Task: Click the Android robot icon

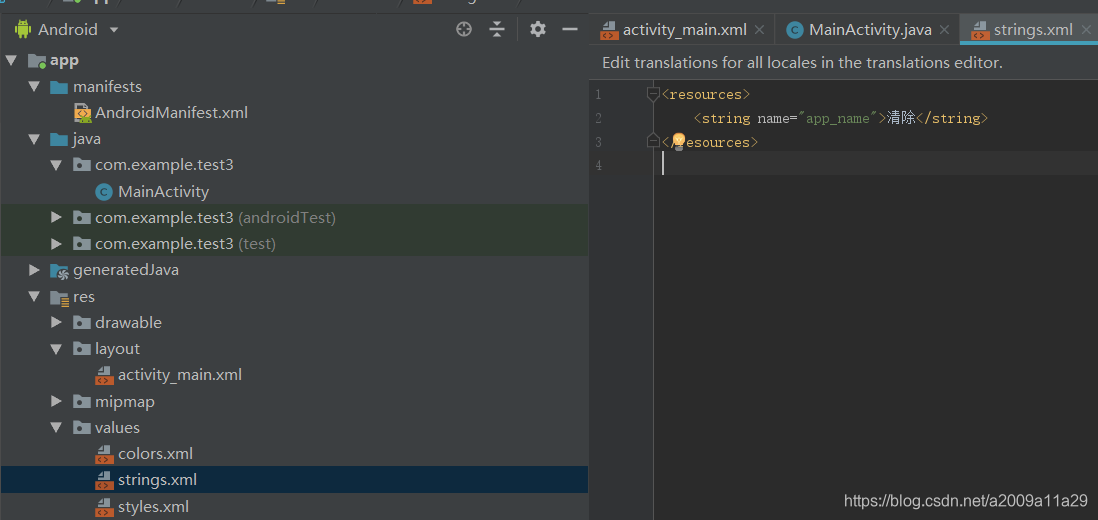Action: pos(22,29)
